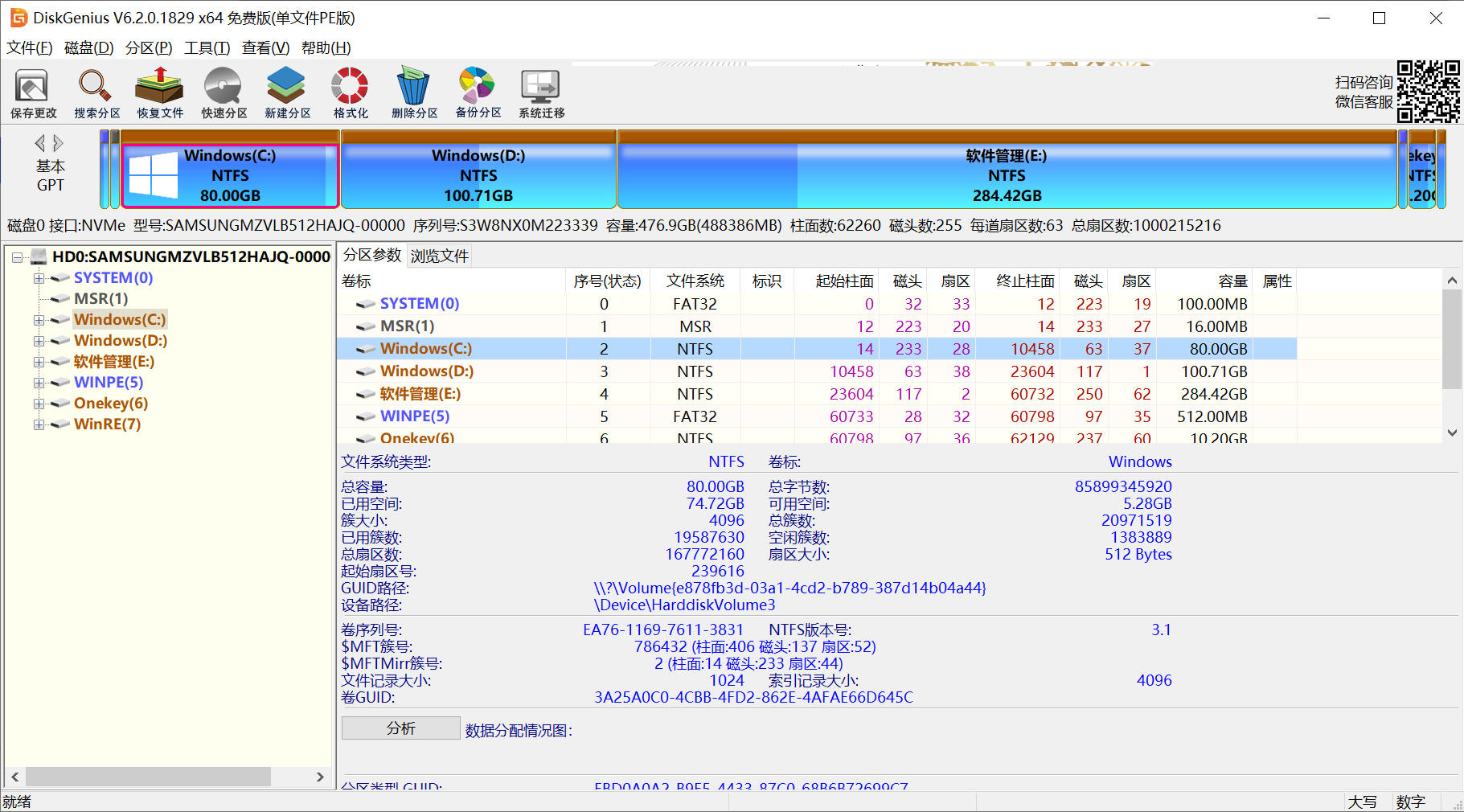
Task: Click the 分析 analyze button
Action: pyautogui.click(x=401, y=728)
